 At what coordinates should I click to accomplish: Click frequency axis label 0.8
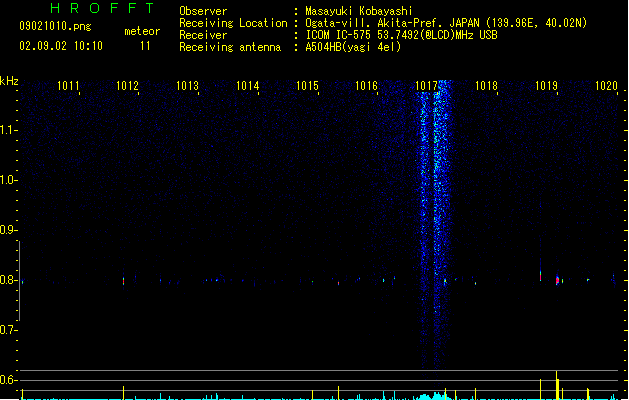pyautogui.click(x=8, y=280)
